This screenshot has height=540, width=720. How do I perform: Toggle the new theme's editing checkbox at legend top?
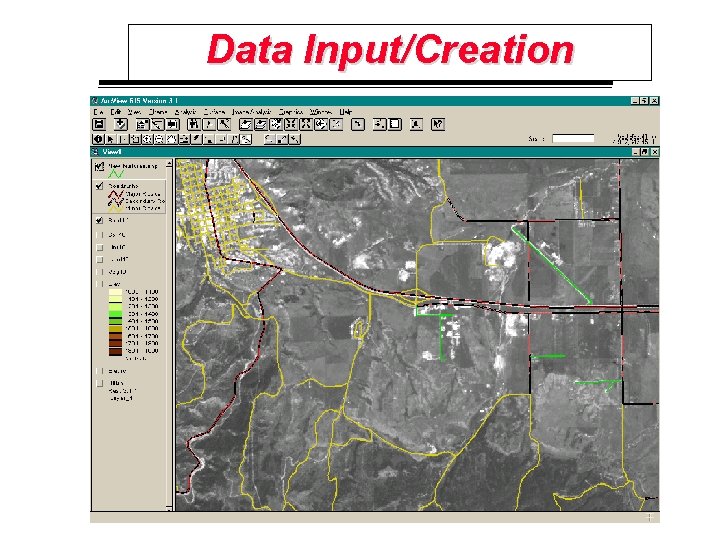[x=99, y=167]
